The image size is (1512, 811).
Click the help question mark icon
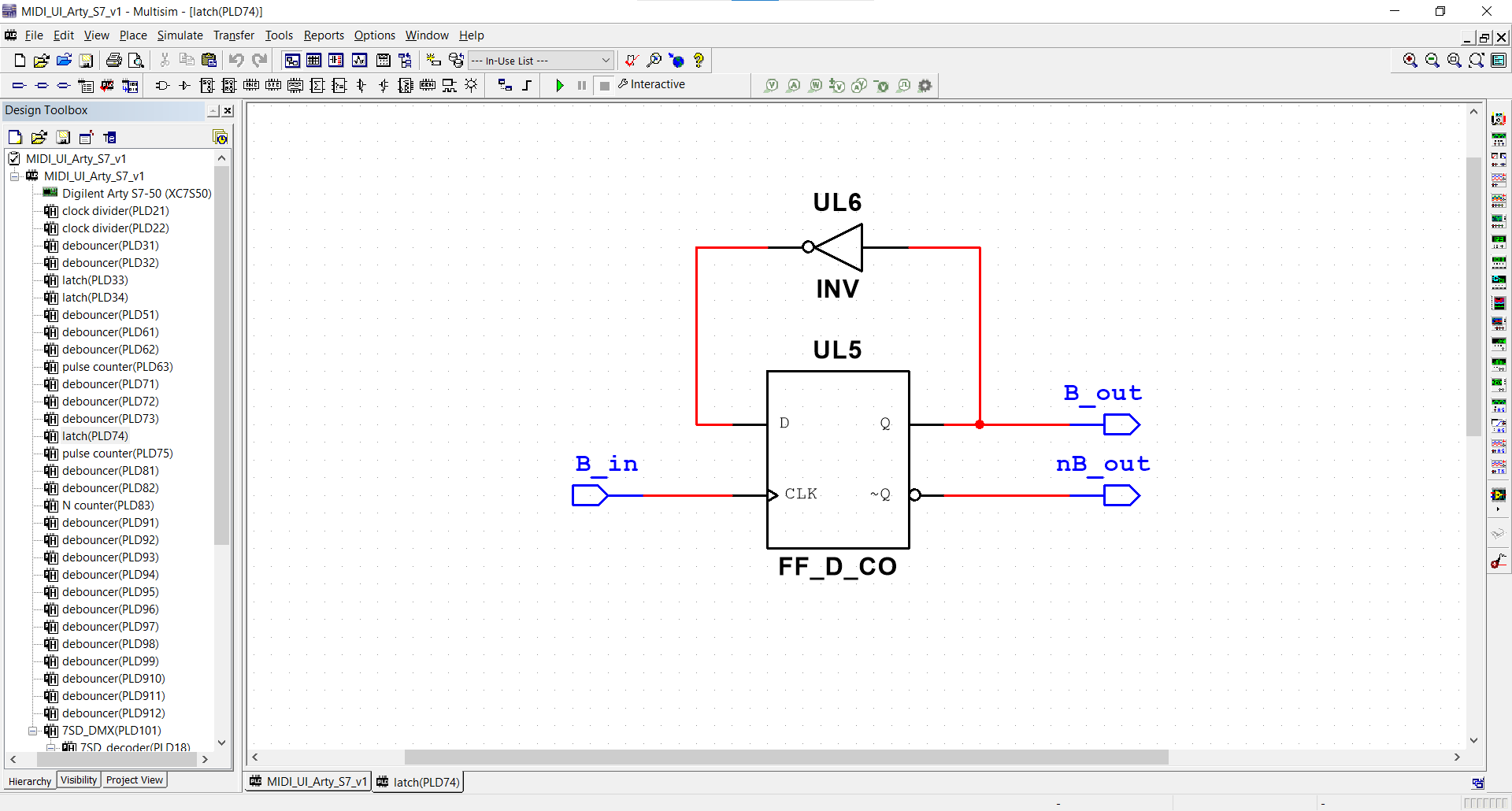point(699,60)
